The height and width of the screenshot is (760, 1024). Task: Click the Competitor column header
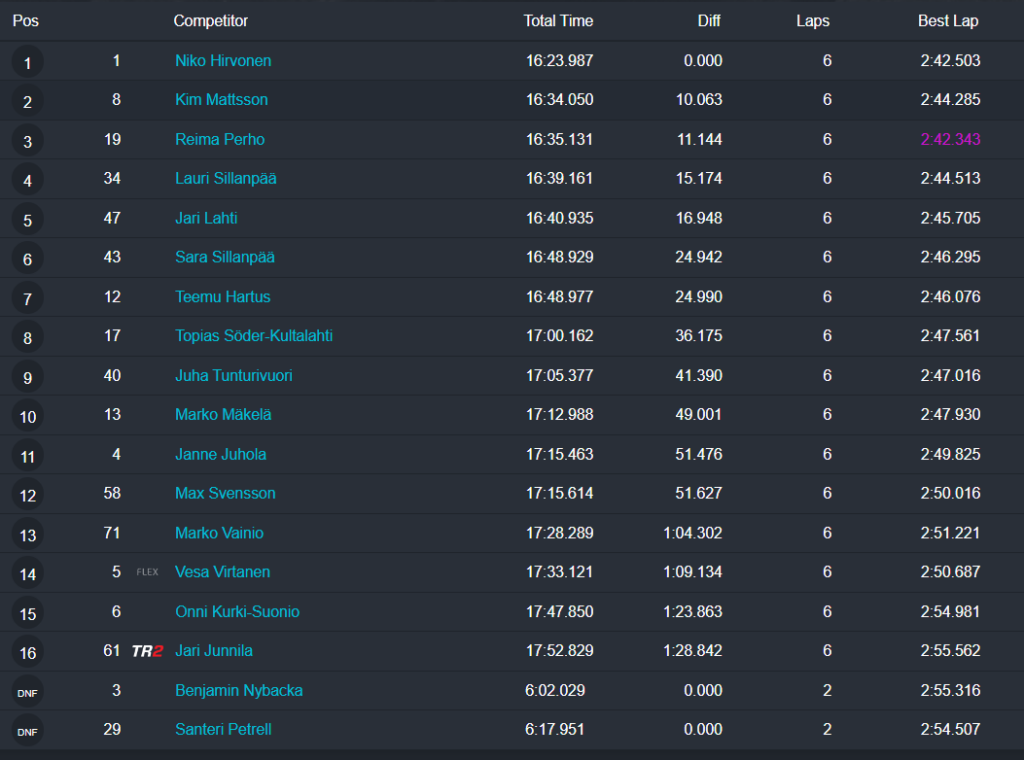[x=210, y=21]
